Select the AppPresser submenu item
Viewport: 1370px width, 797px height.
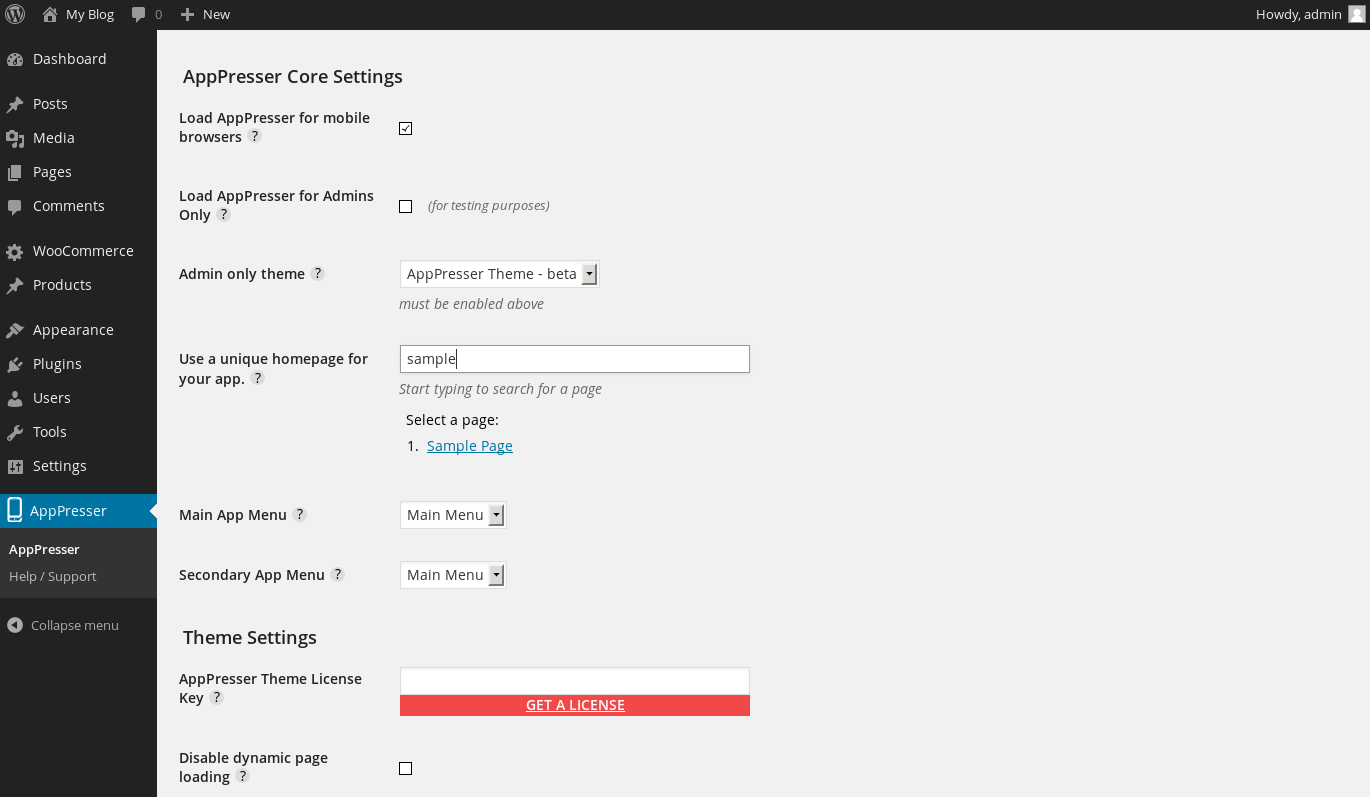44,549
